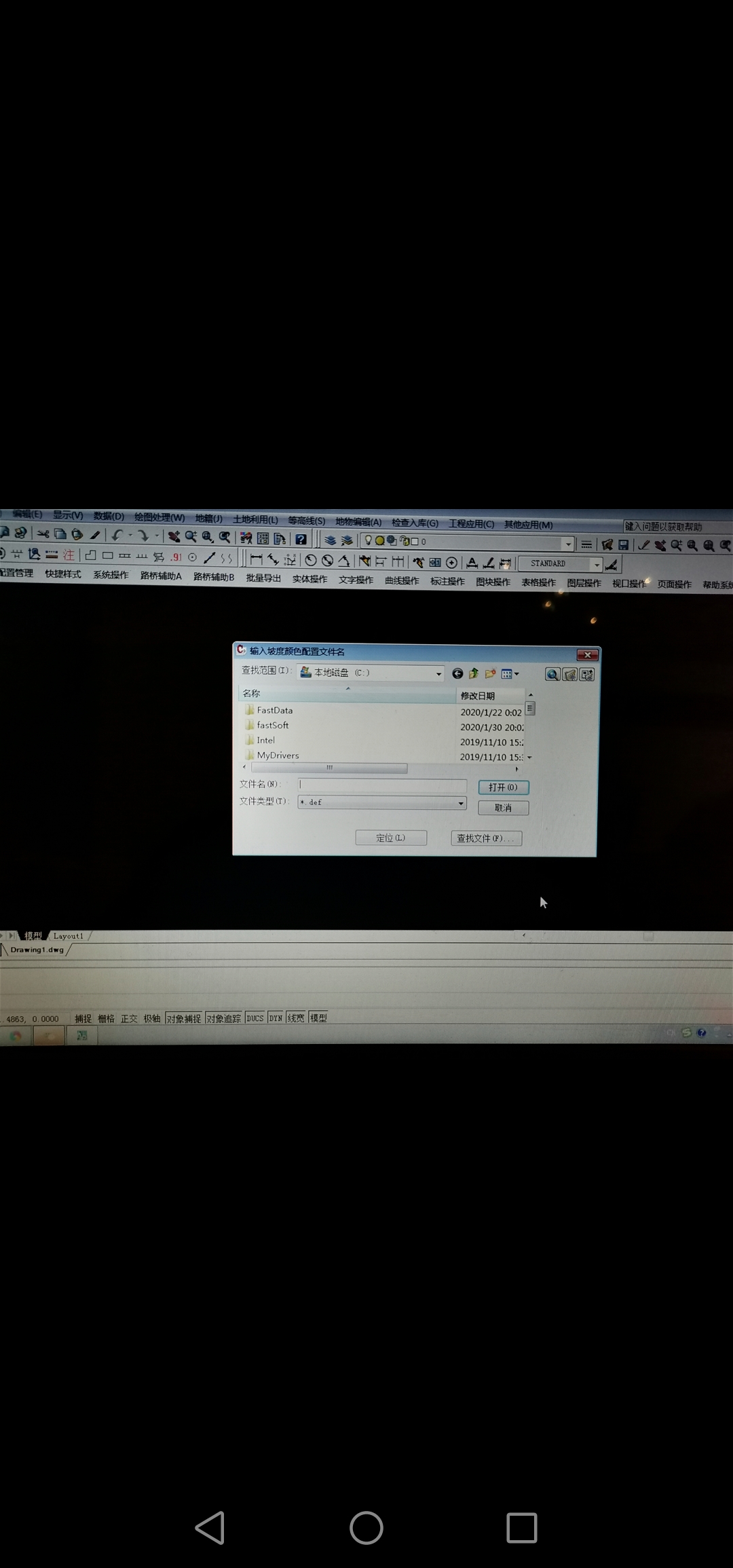Image resolution: width=733 pixels, height=1568 pixels.
Task: Click the 打开(O) button
Action: click(503, 787)
